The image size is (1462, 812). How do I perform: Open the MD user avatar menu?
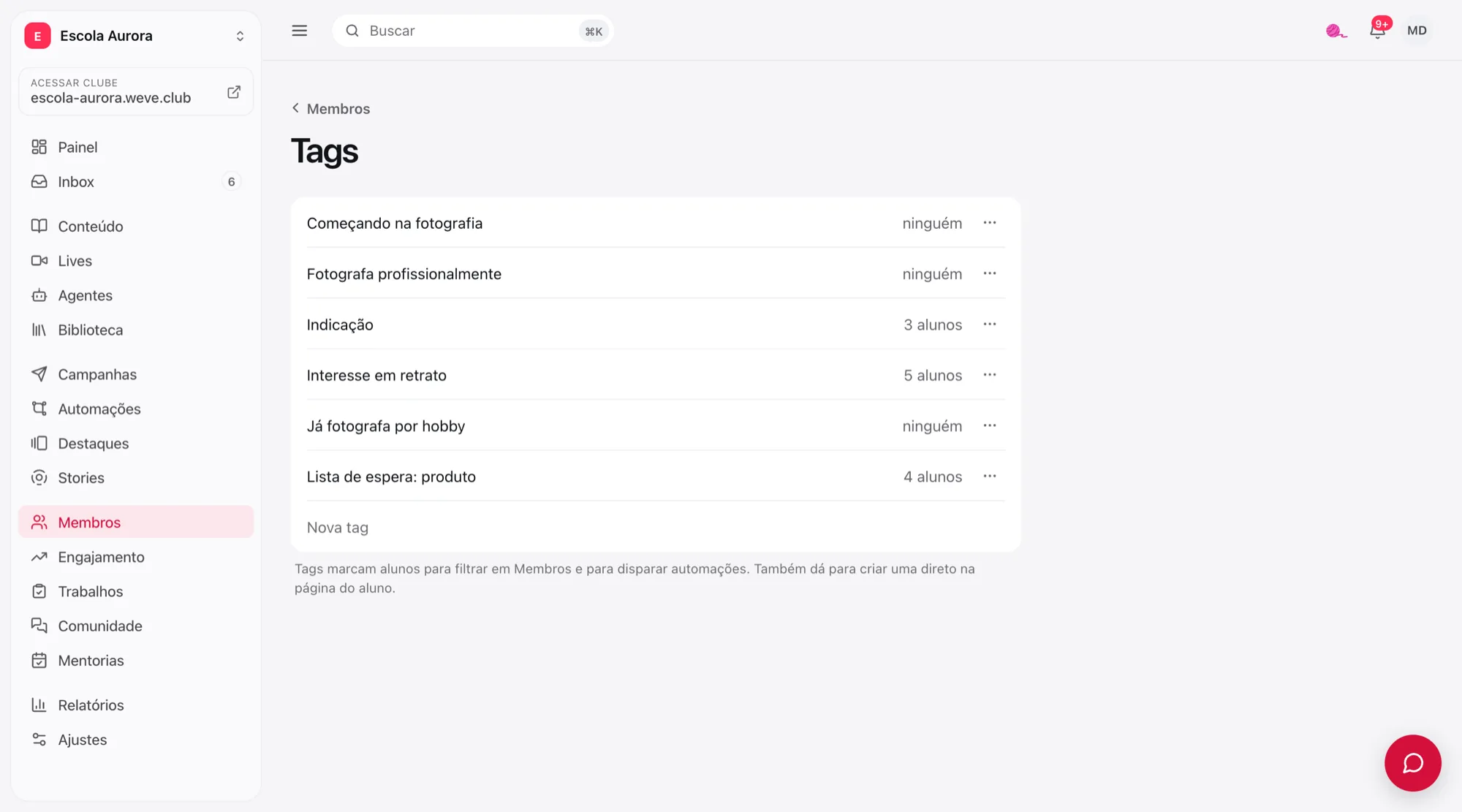tap(1417, 31)
